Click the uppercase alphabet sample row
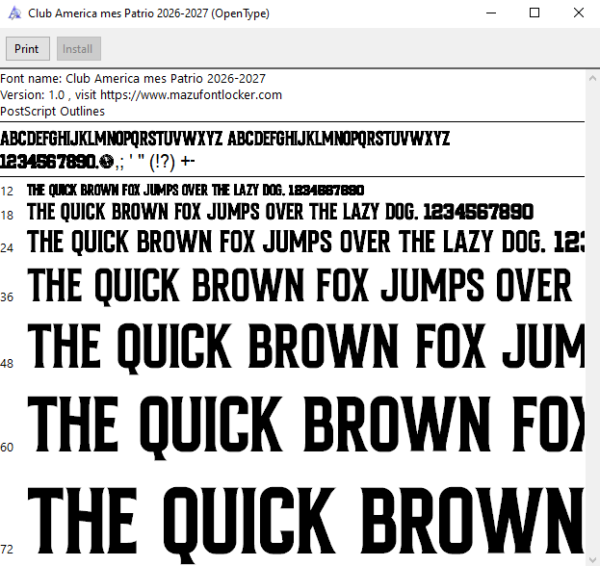This screenshot has height=566, width=600. point(225,139)
